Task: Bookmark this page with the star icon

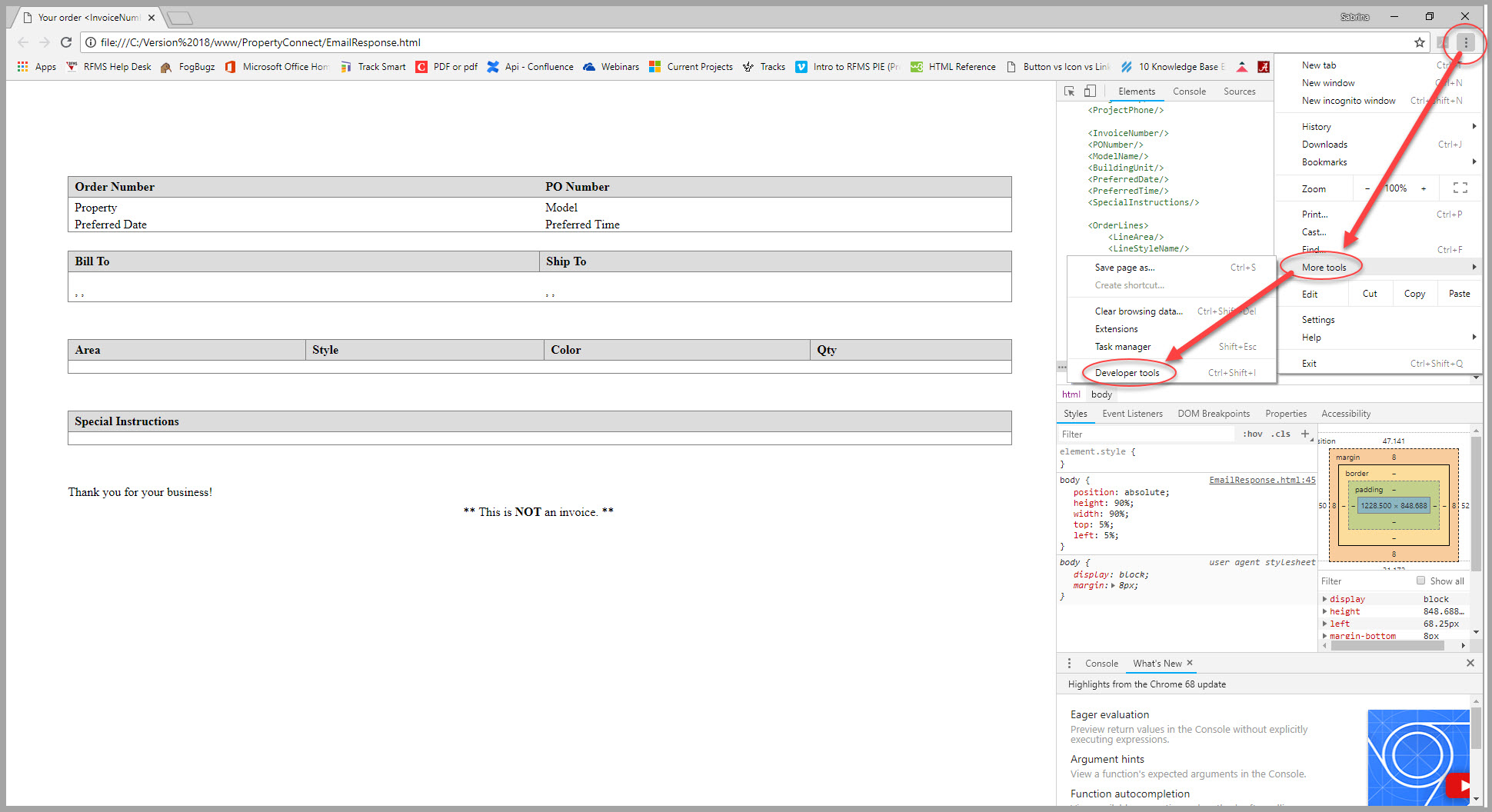Action: 1420,42
